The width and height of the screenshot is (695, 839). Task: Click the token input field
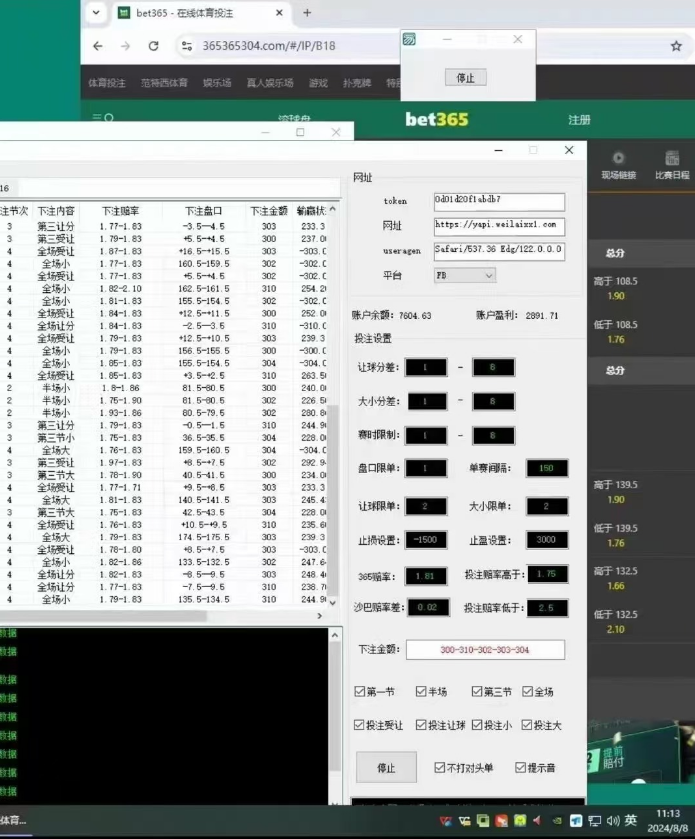(x=498, y=200)
